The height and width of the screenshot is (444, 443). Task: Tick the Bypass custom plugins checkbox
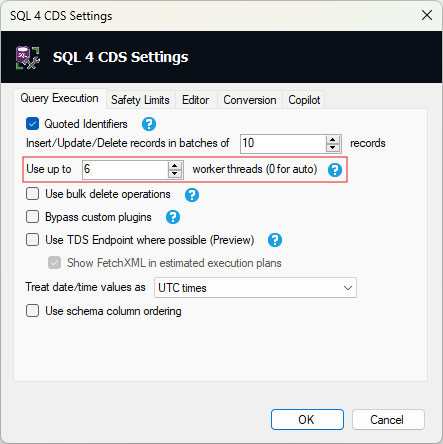pyautogui.click(x=32, y=217)
